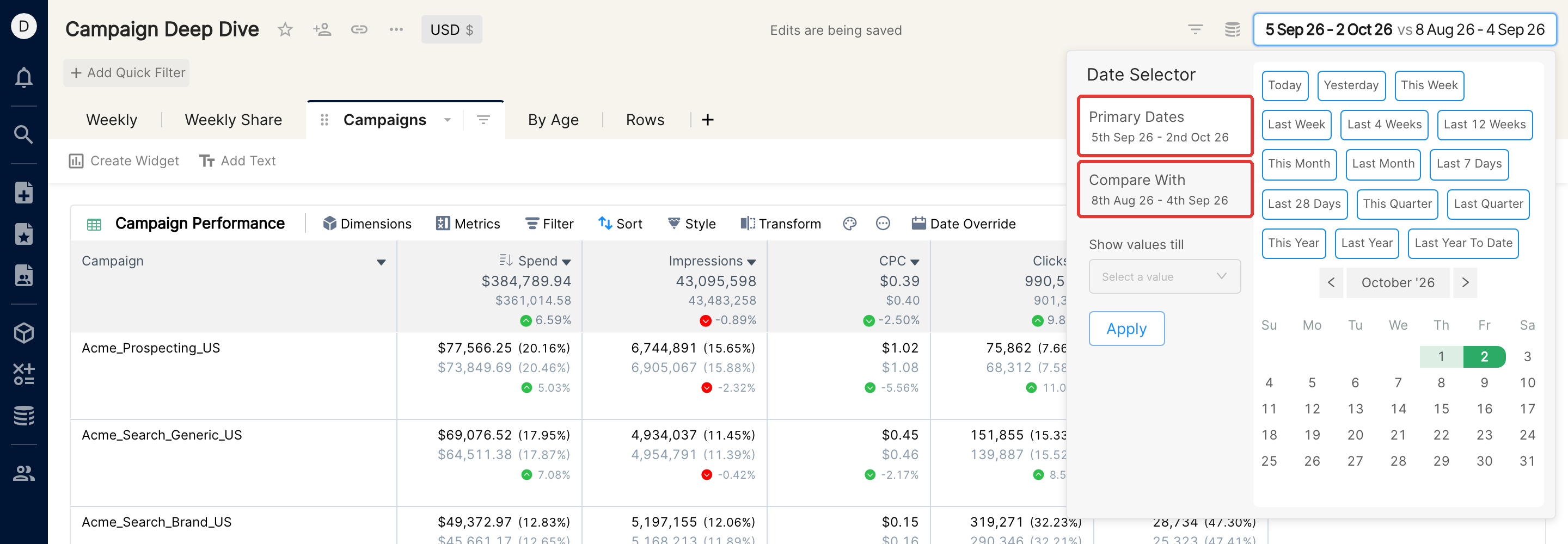Switch to the Weekly Share tab

[x=233, y=120]
